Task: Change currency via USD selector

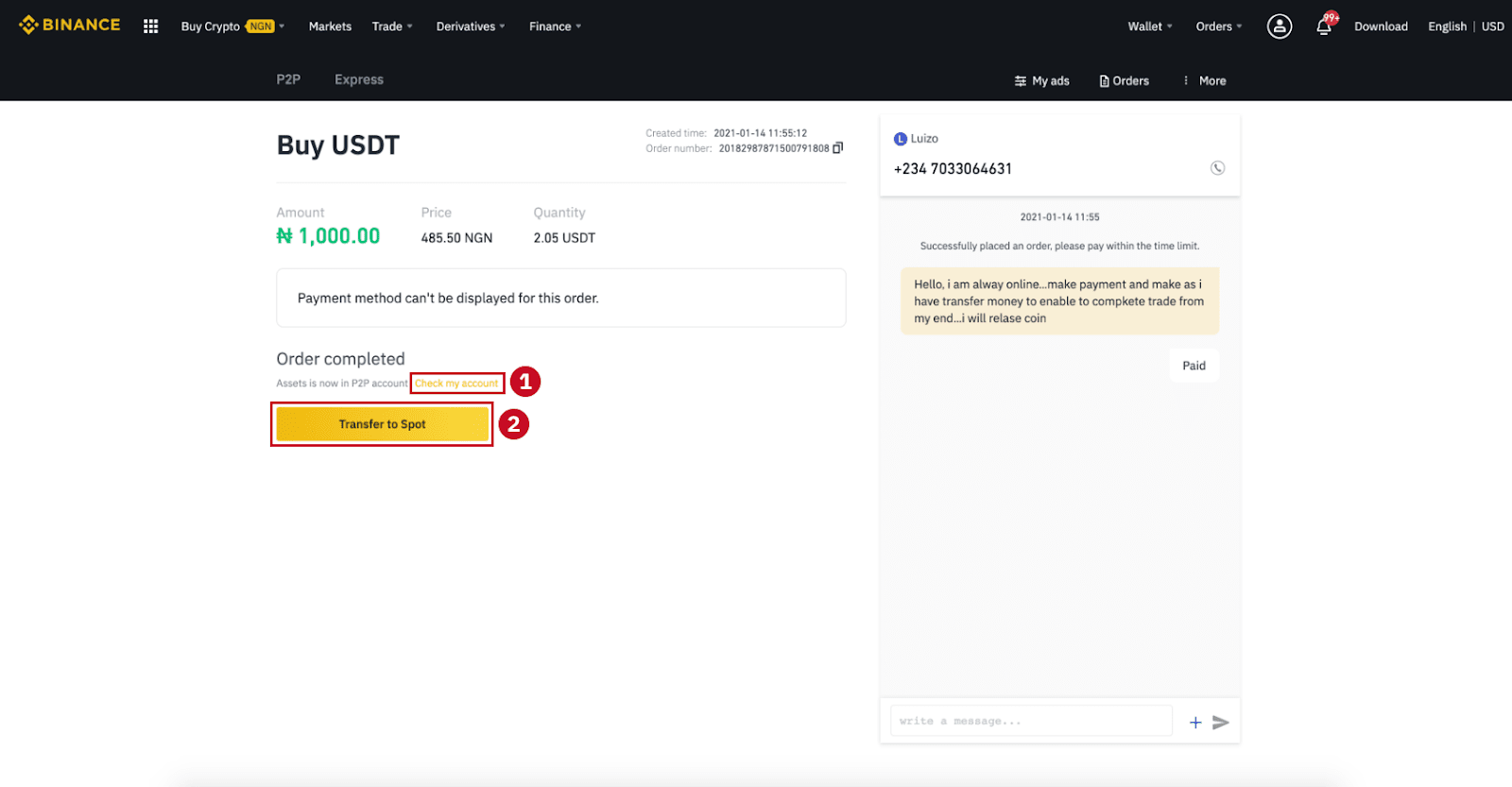Action: click(1492, 26)
